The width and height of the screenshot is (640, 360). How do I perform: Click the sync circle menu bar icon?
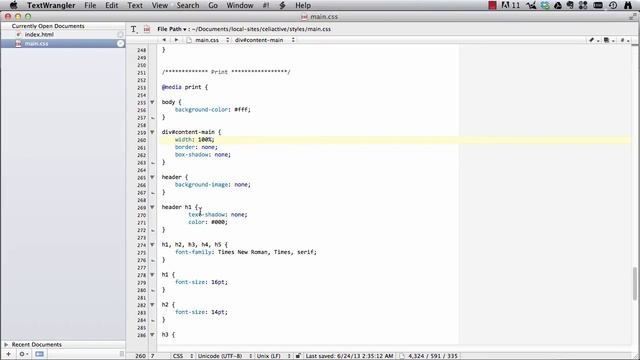coord(545,5)
